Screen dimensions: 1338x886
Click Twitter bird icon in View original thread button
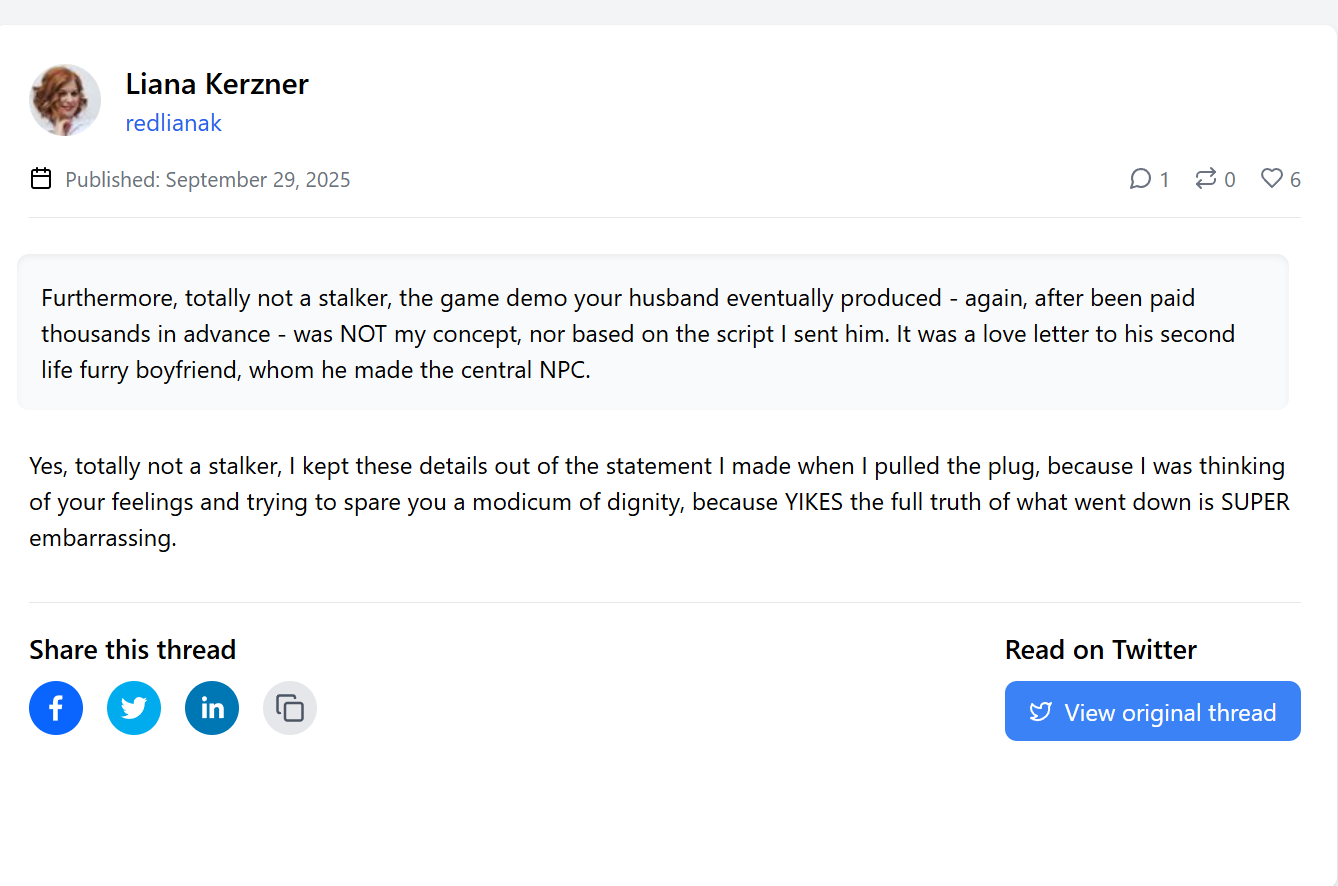coord(1041,711)
